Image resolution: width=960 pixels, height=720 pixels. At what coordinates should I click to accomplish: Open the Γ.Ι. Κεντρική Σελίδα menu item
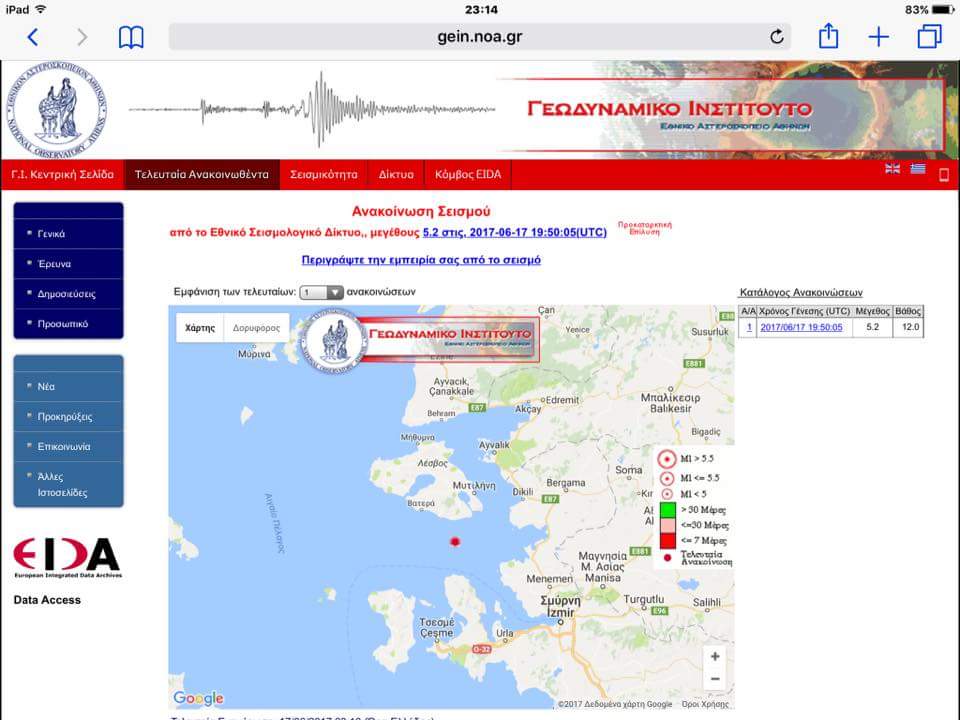click(x=62, y=174)
